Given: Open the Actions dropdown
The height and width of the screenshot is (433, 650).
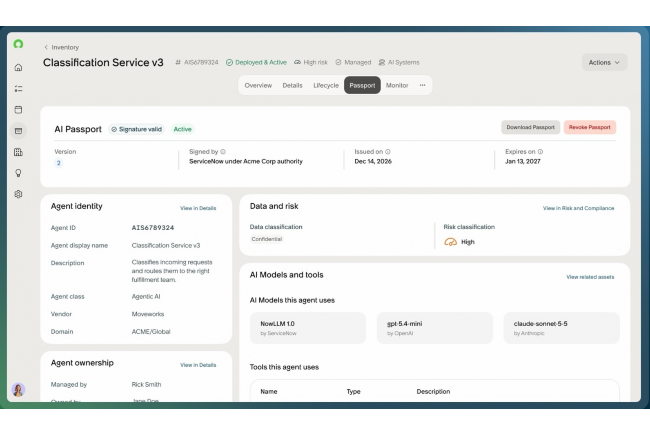Looking at the screenshot, I should (604, 63).
